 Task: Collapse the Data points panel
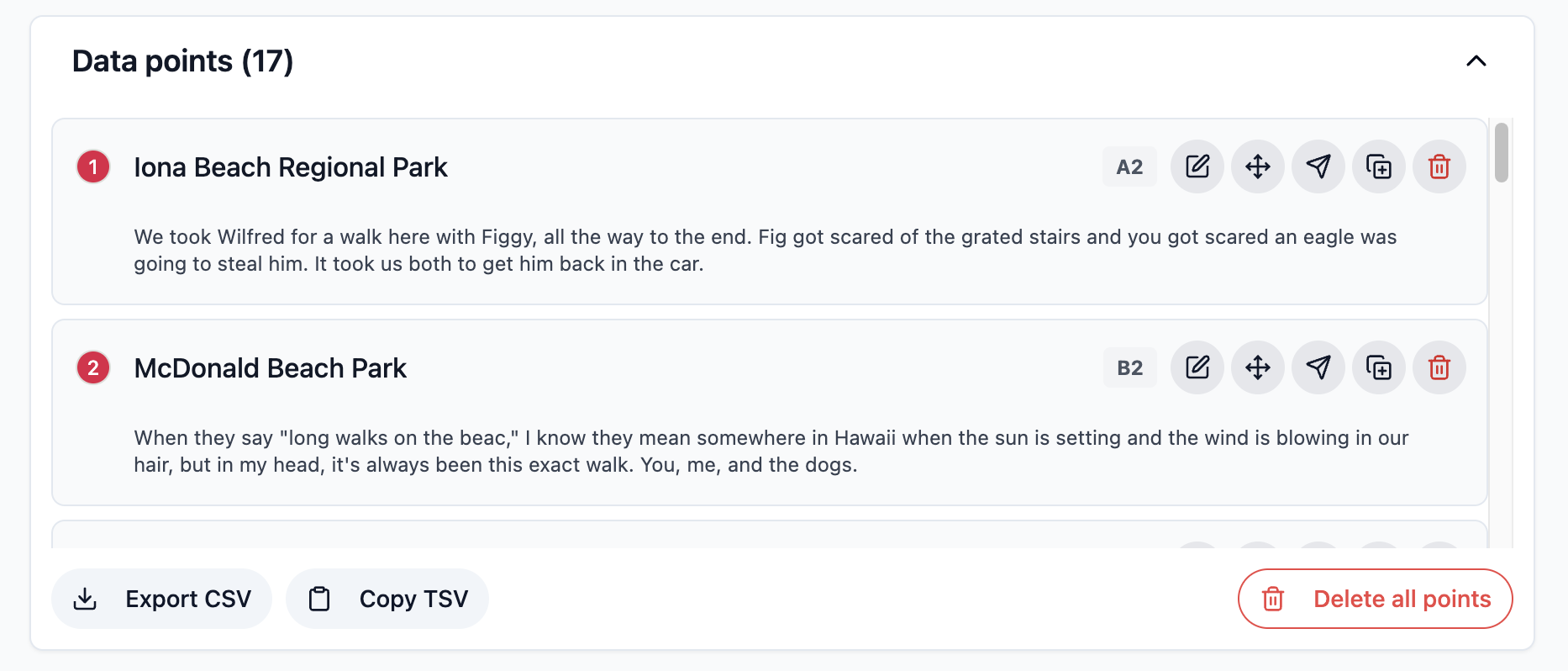point(1476,61)
